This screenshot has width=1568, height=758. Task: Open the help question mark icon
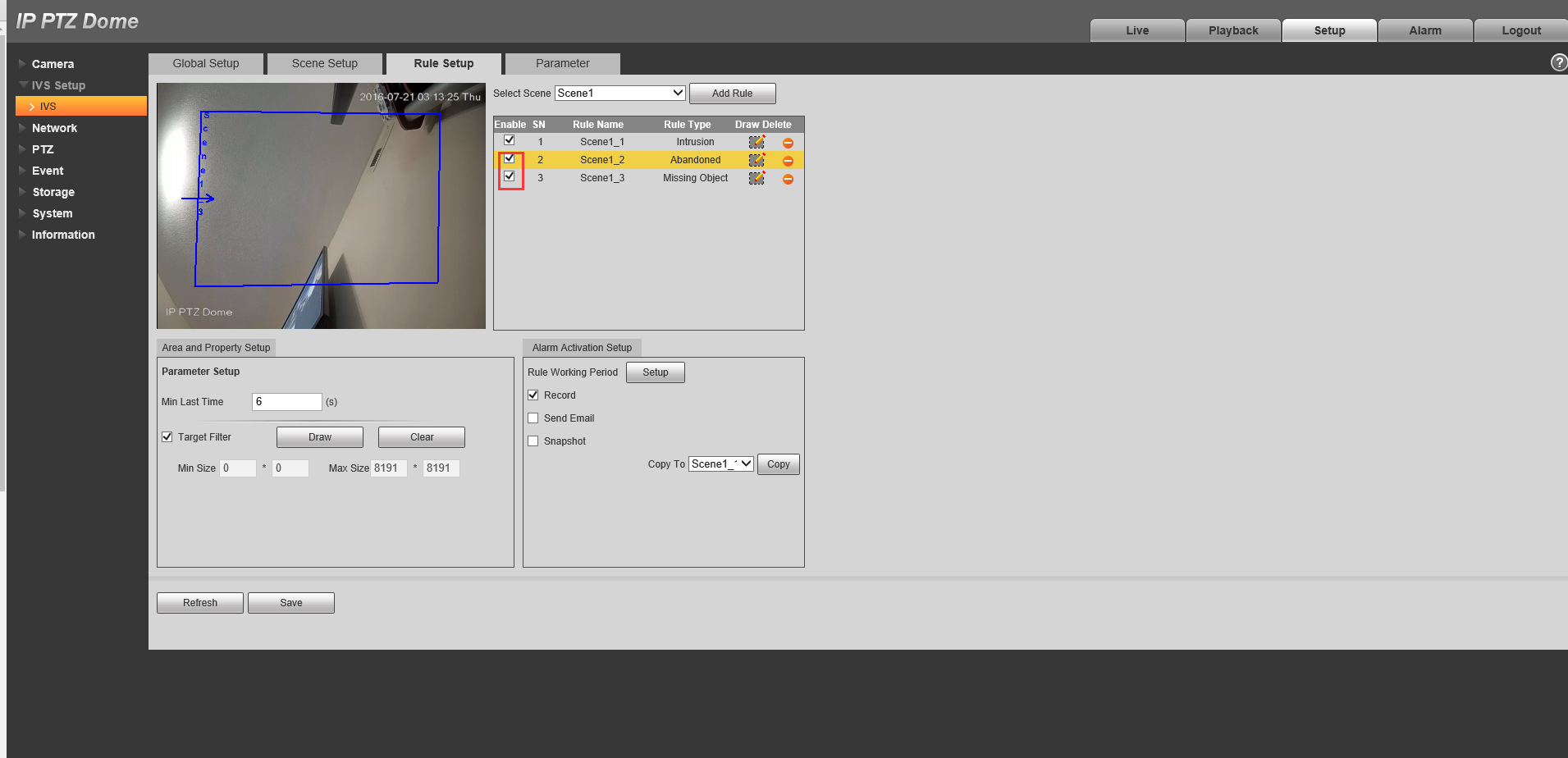(x=1558, y=62)
